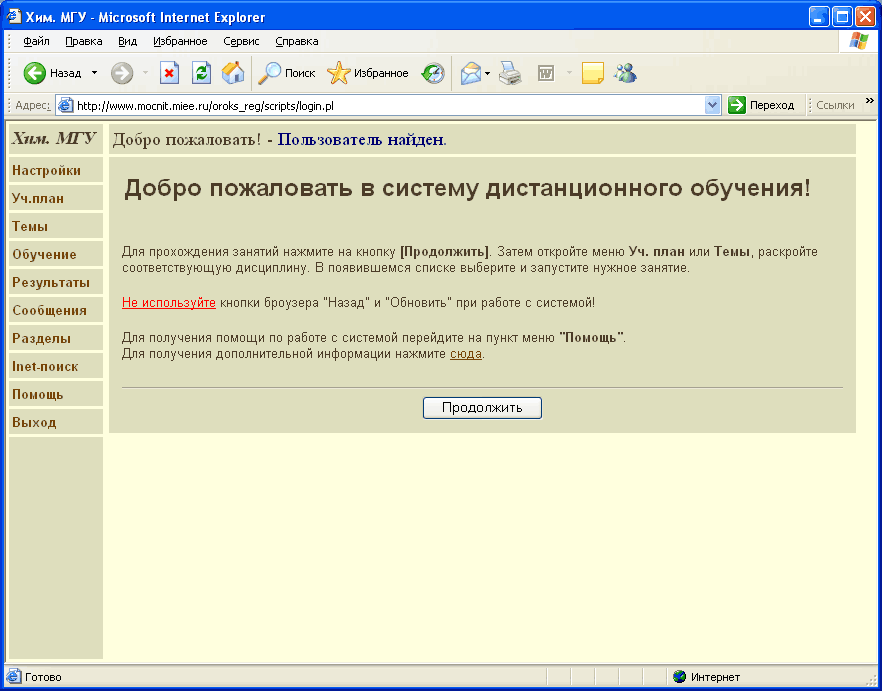Open Forward button history dropdown arrow

coord(145,73)
